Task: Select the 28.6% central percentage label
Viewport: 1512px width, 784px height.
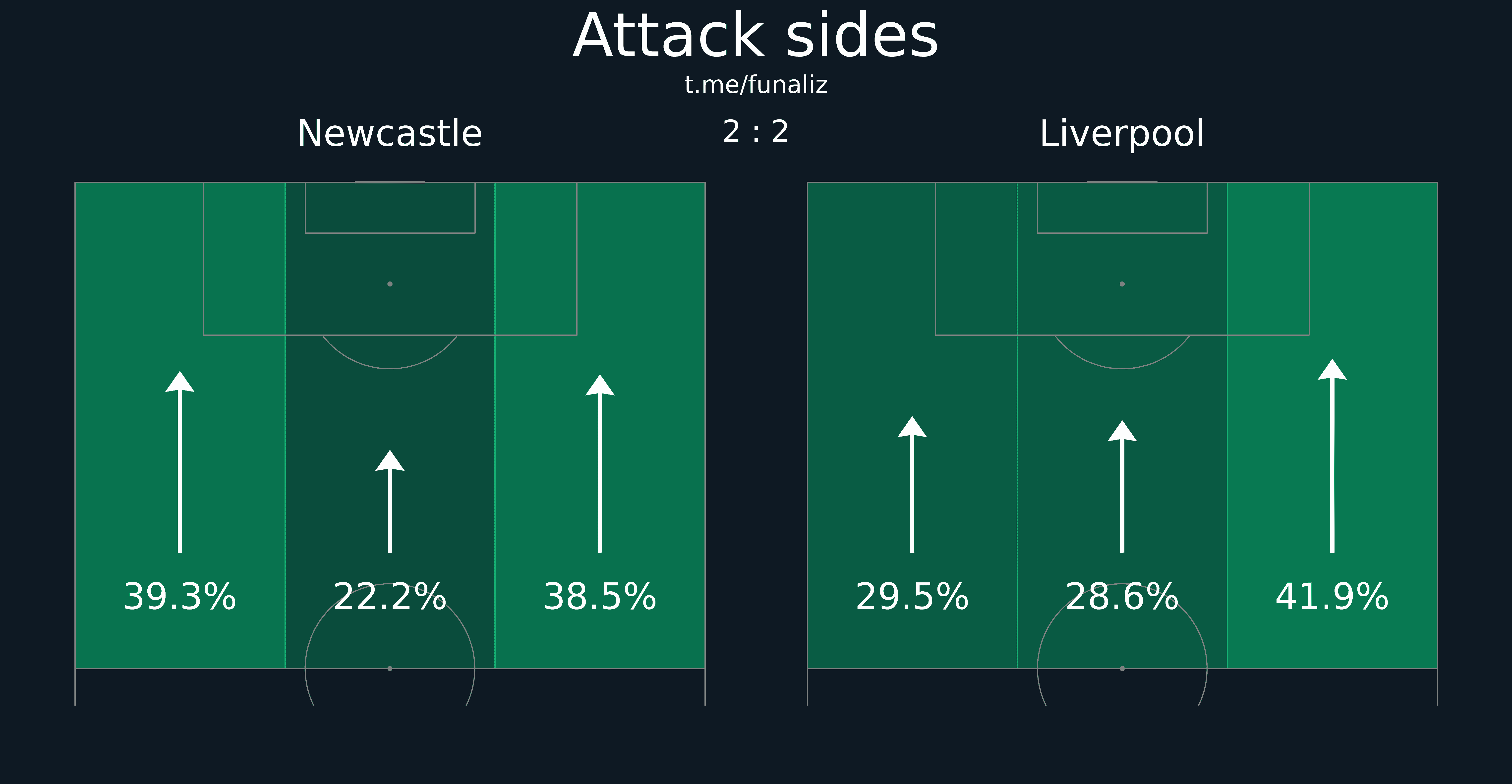Action: click(1122, 597)
